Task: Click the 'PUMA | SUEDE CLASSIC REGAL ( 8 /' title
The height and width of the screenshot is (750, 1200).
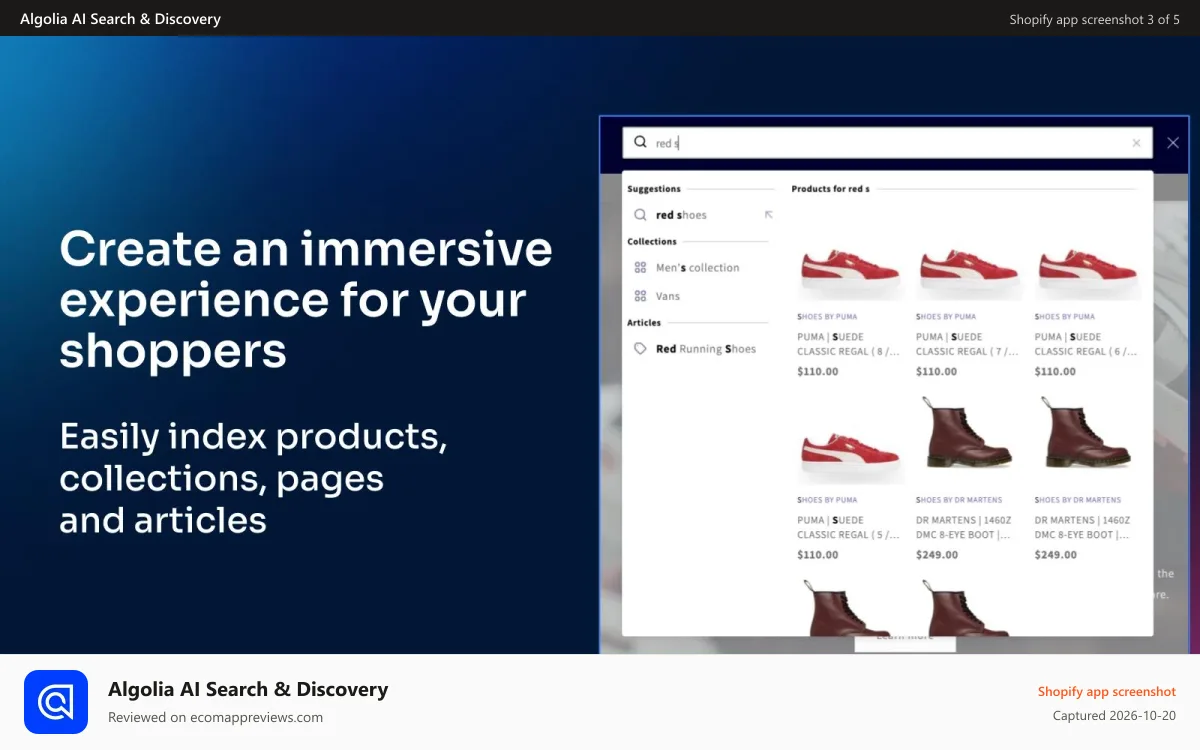Action: click(848, 344)
